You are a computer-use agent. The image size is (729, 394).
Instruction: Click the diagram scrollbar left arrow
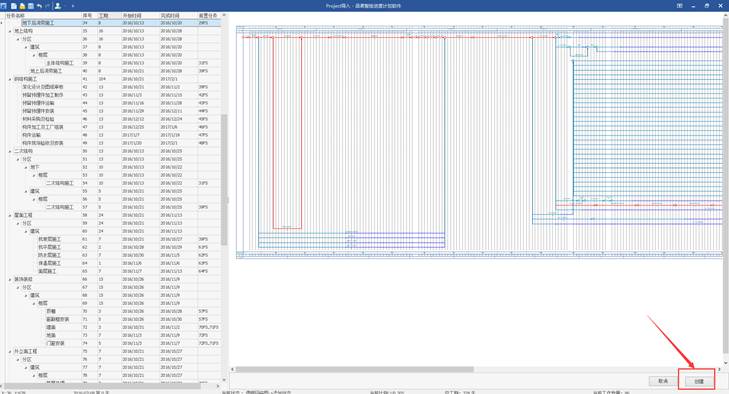click(232, 369)
